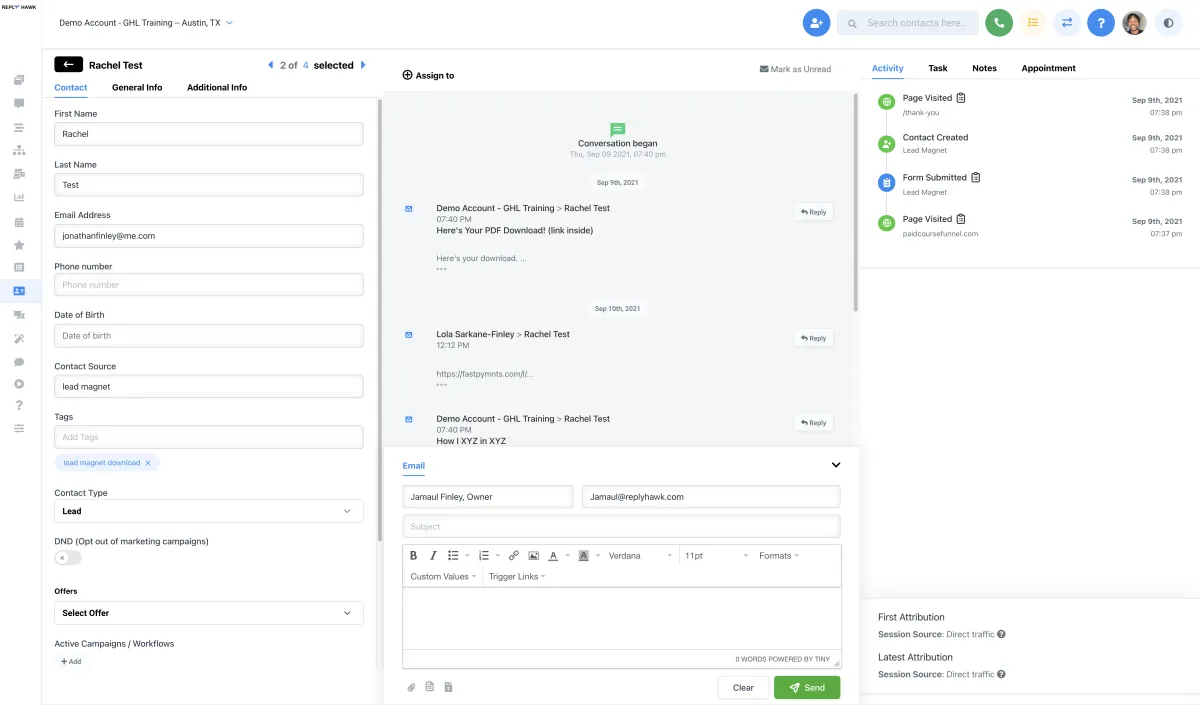Expand the Select Offer dropdown
Viewport: 1200px width, 705px height.
point(208,613)
